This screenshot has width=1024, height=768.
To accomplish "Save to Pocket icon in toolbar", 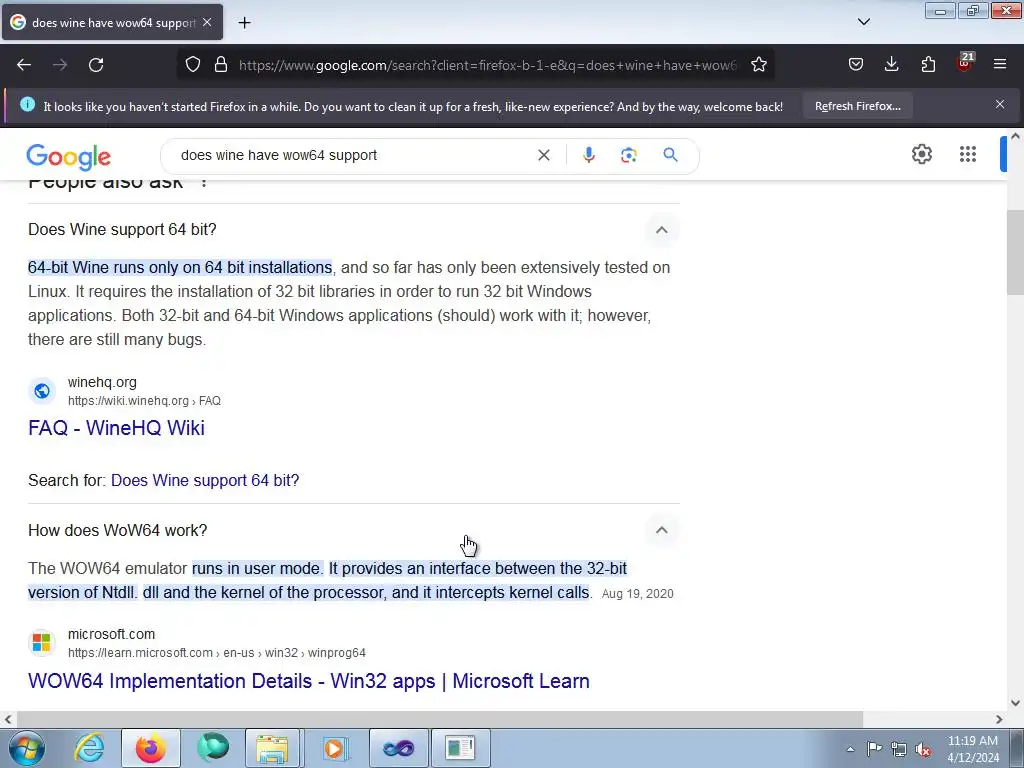I will [856, 64].
